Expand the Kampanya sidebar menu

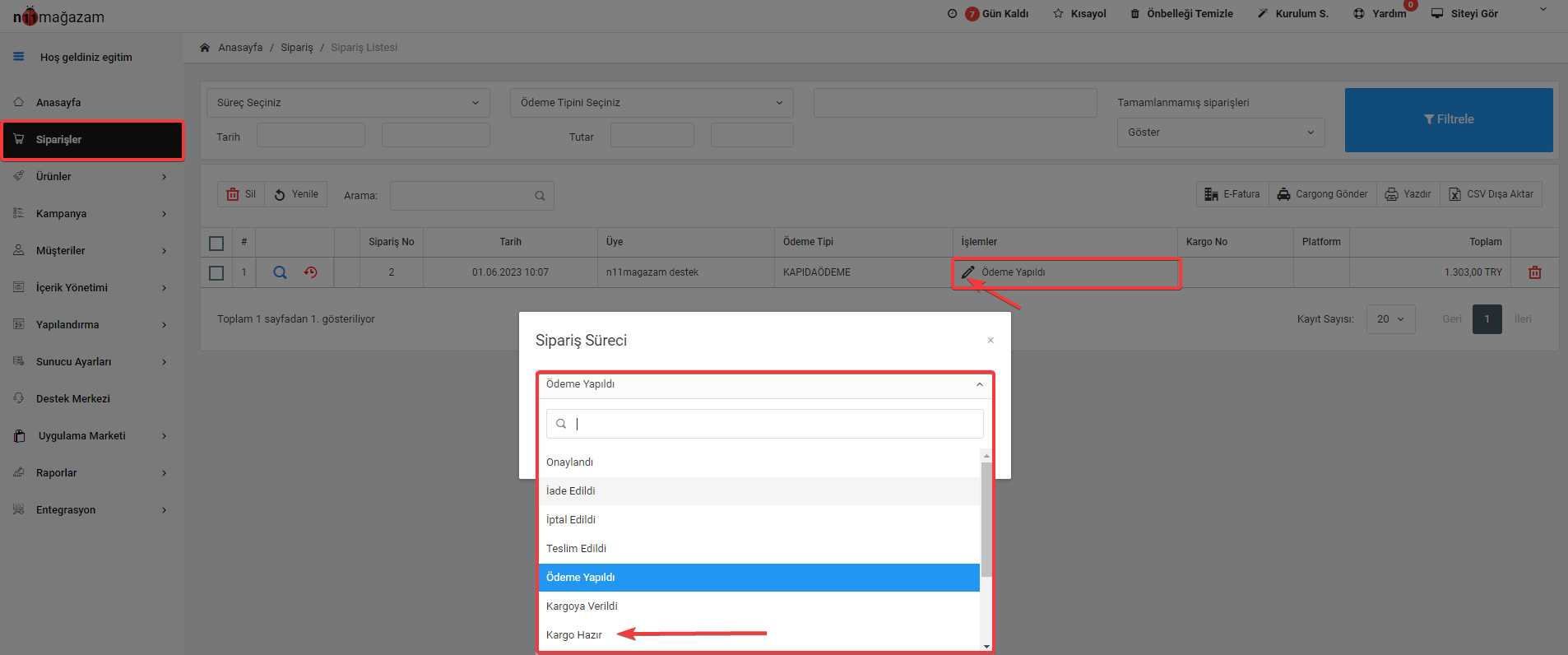point(164,214)
